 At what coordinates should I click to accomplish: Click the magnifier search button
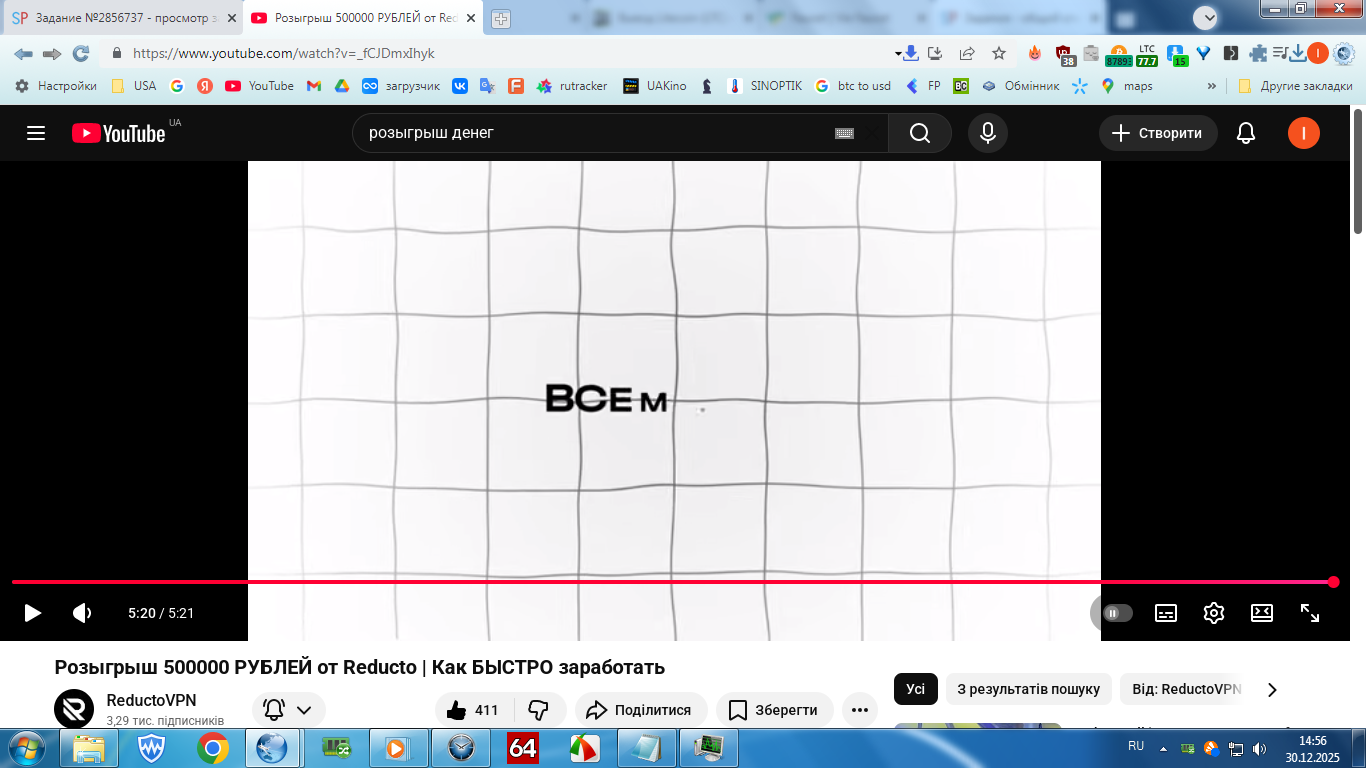coord(920,133)
